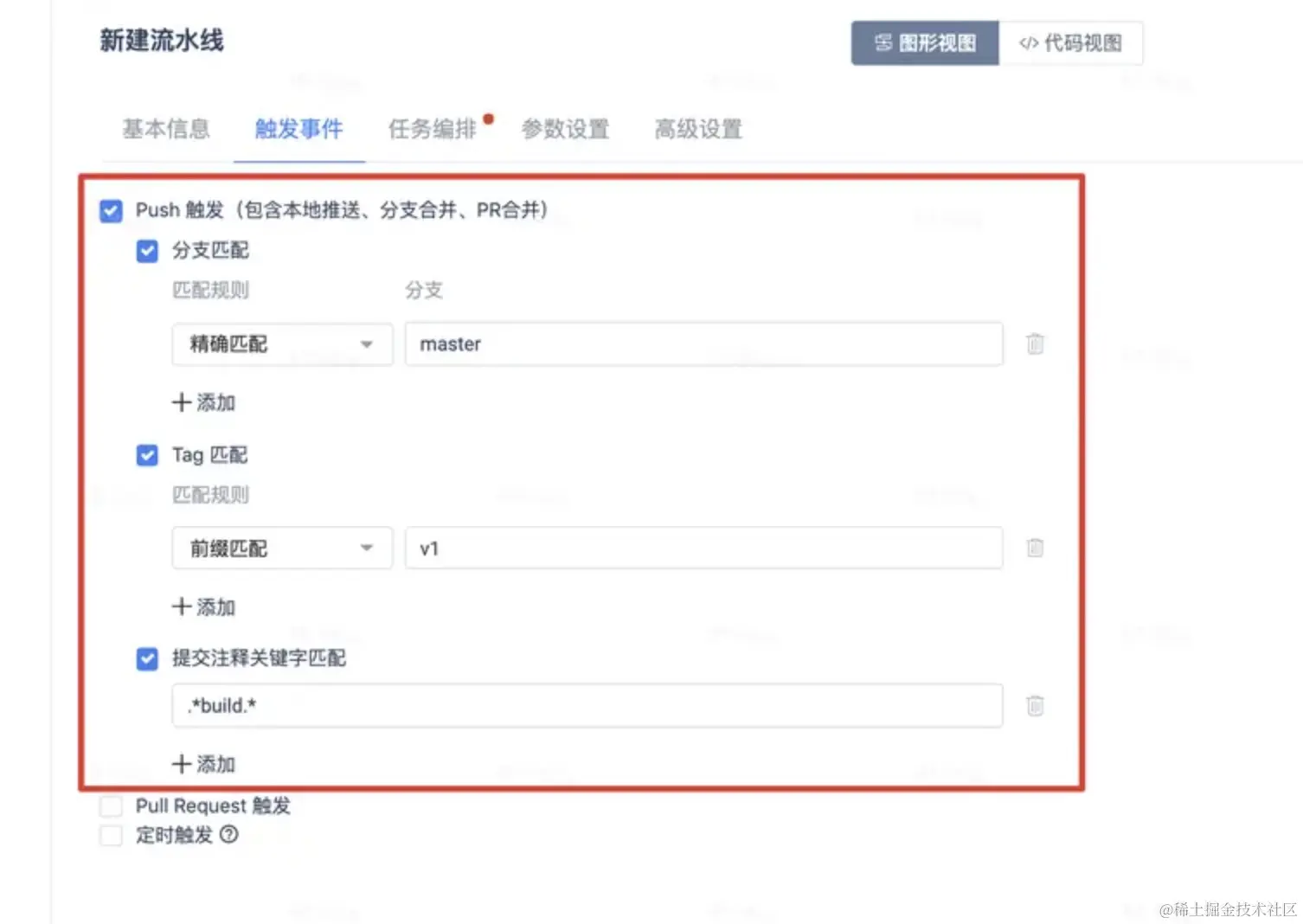Toggle the 分支匹配 checkbox
1303x924 pixels.
pos(147,251)
